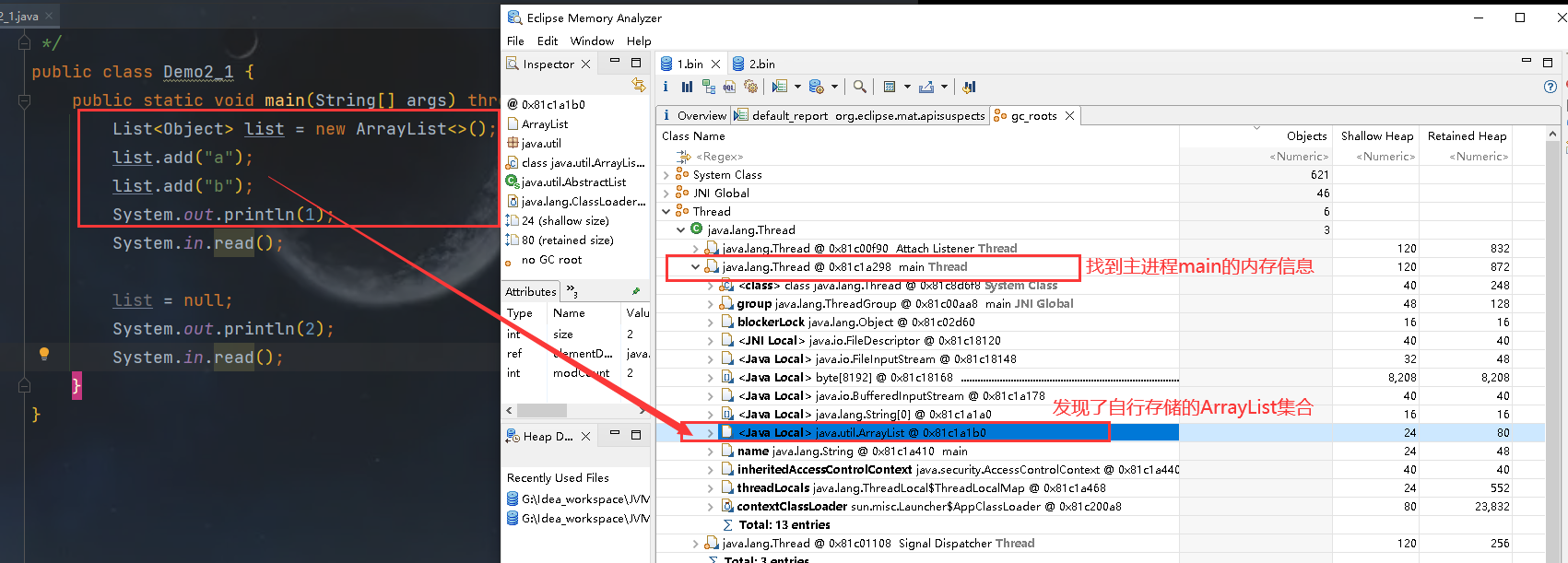Image resolution: width=1568 pixels, height=563 pixels.
Task: Open the heap dump Overview info icon
Action: tap(666, 87)
